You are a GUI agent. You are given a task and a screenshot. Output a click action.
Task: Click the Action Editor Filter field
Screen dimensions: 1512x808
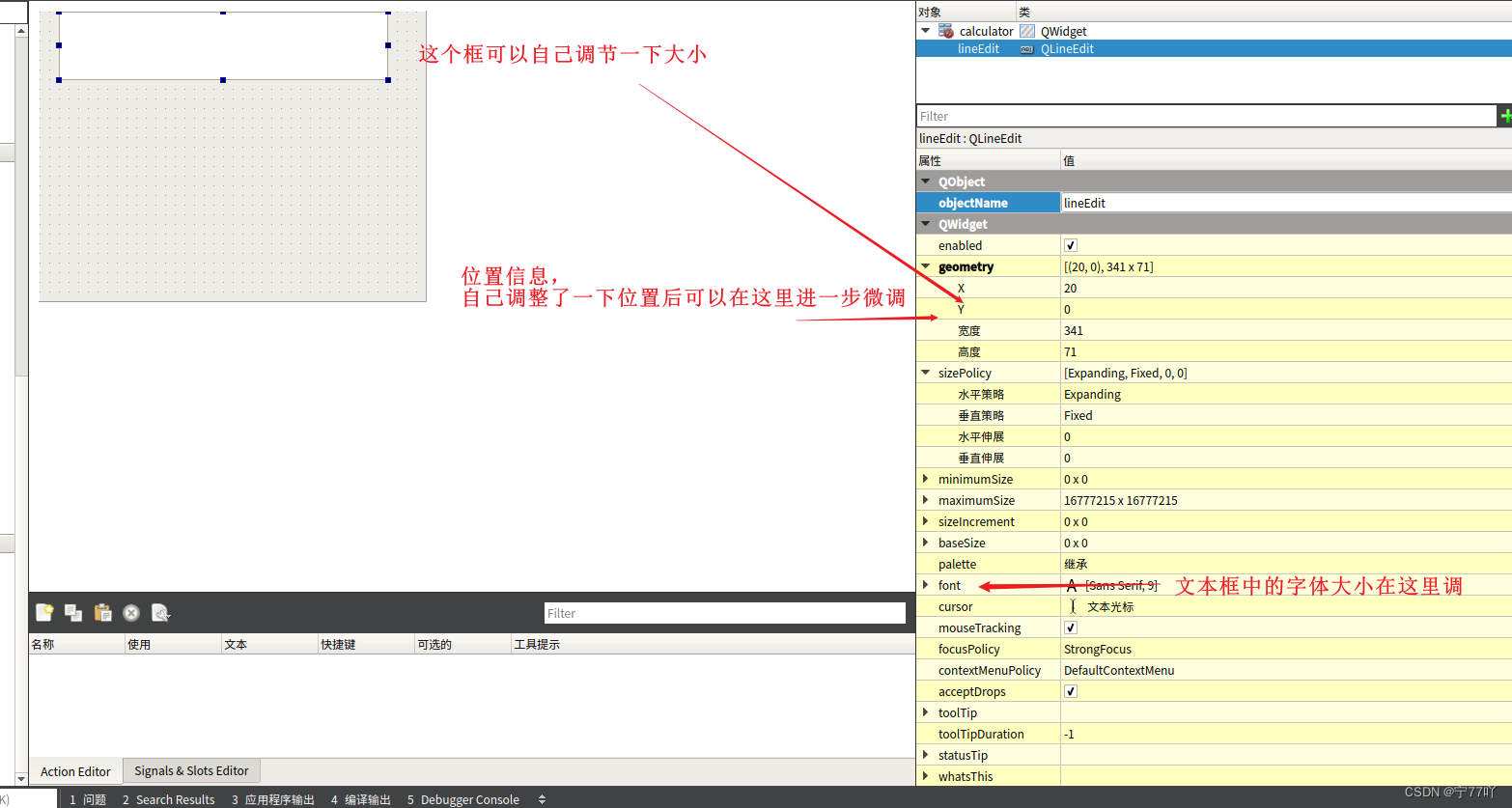click(725, 613)
